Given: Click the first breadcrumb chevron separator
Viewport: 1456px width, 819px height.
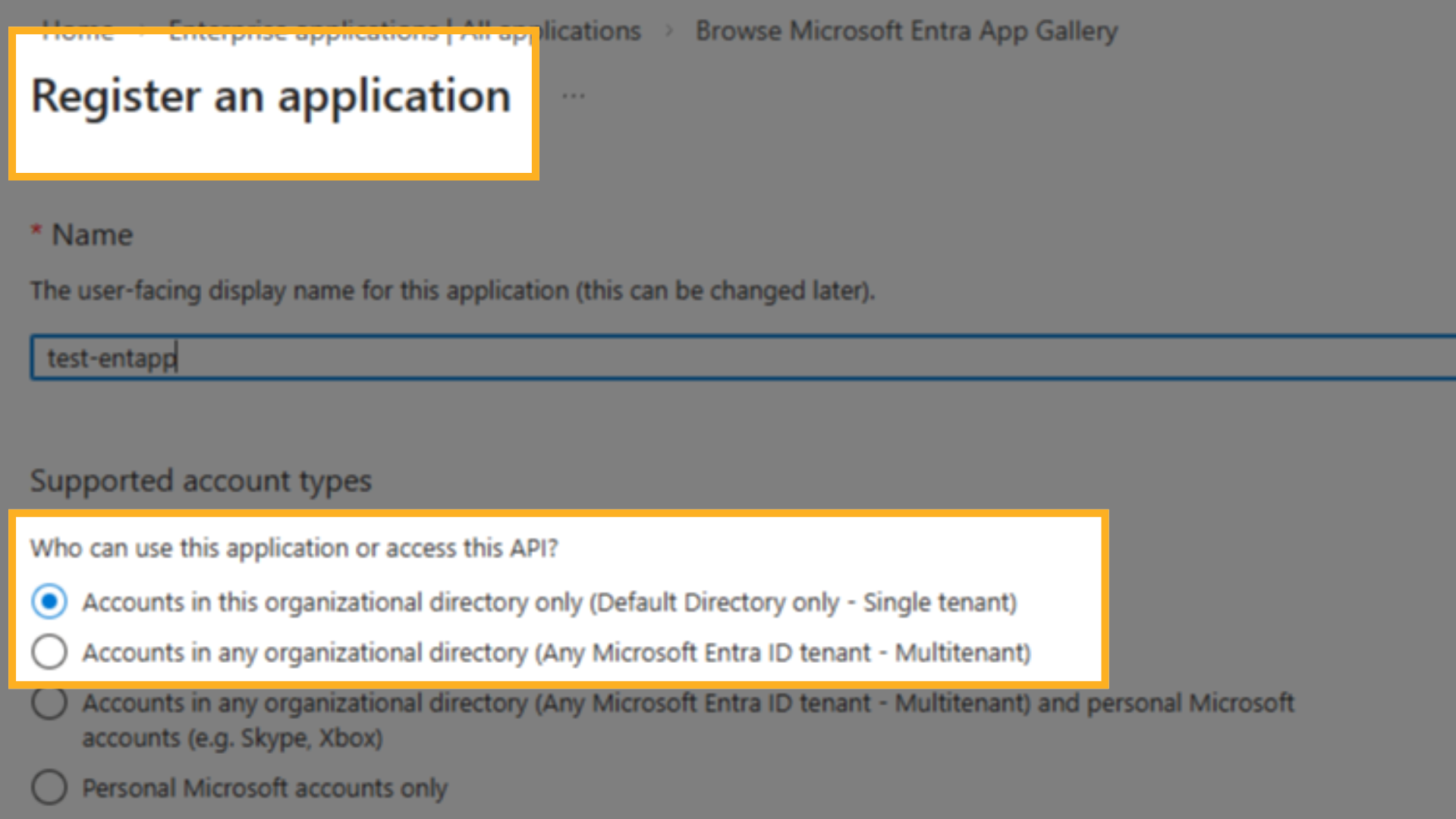Looking at the screenshot, I should click(x=141, y=30).
